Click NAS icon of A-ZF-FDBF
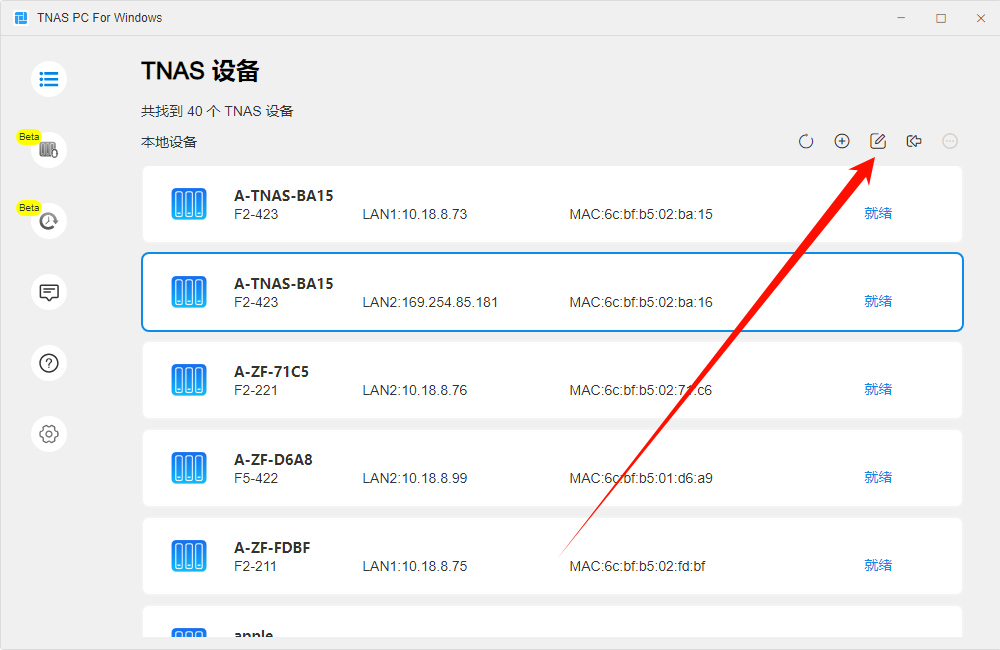 [189, 556]
